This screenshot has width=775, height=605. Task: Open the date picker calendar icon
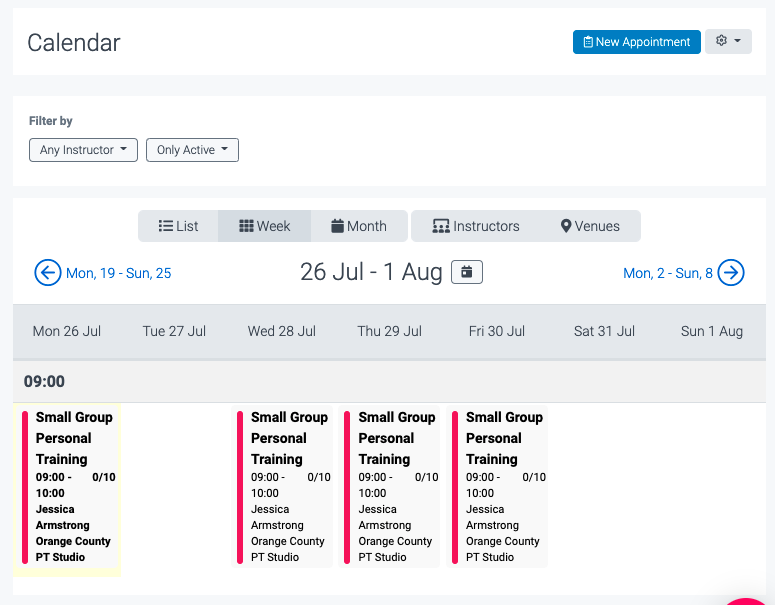(467, 272)
